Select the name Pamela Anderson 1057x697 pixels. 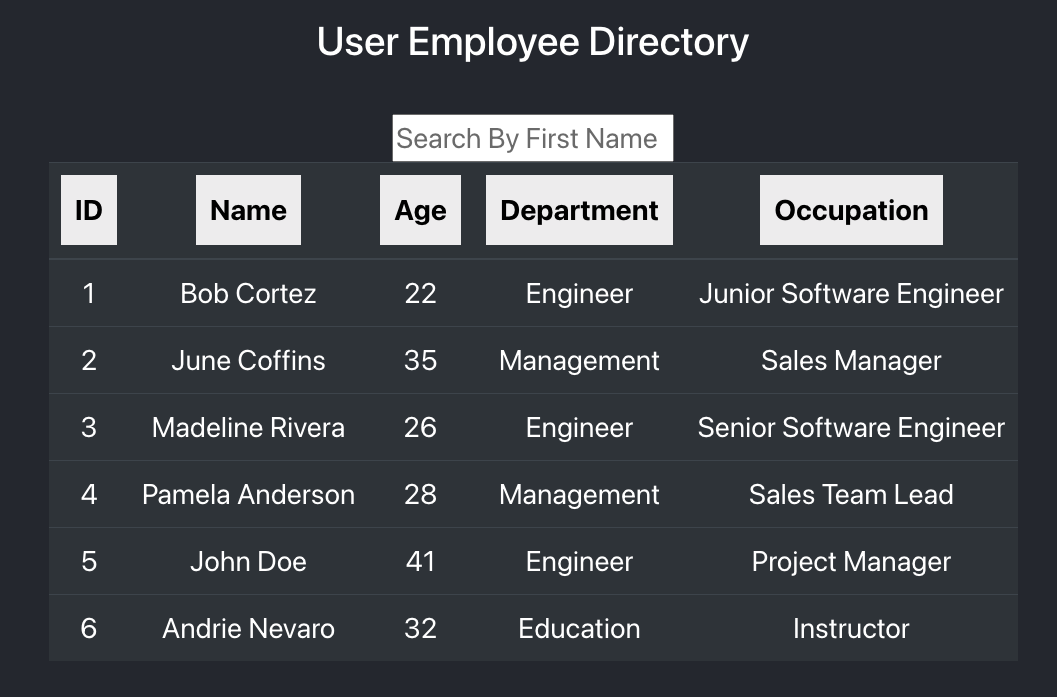248,495
